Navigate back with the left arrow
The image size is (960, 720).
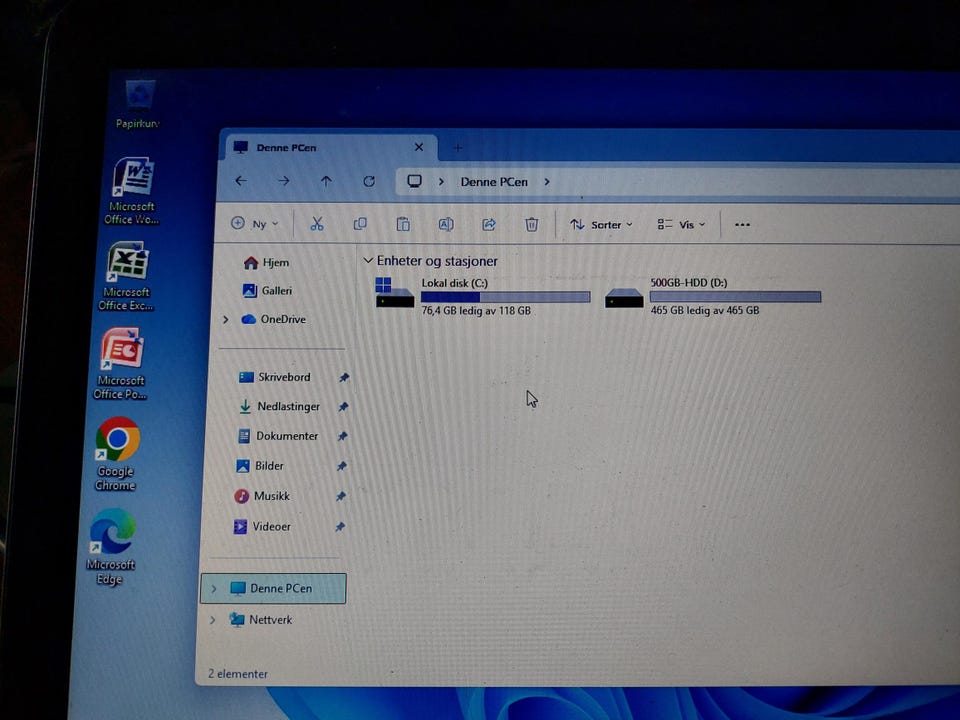pos(241,181)
